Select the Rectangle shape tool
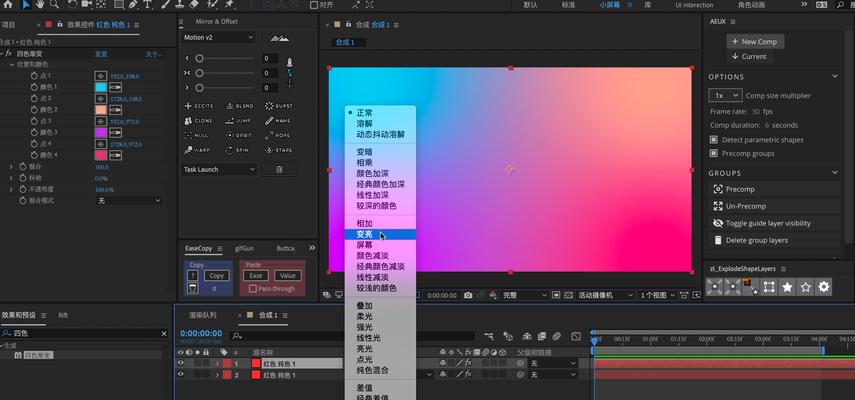855x400 pixels. pos(119,4)
